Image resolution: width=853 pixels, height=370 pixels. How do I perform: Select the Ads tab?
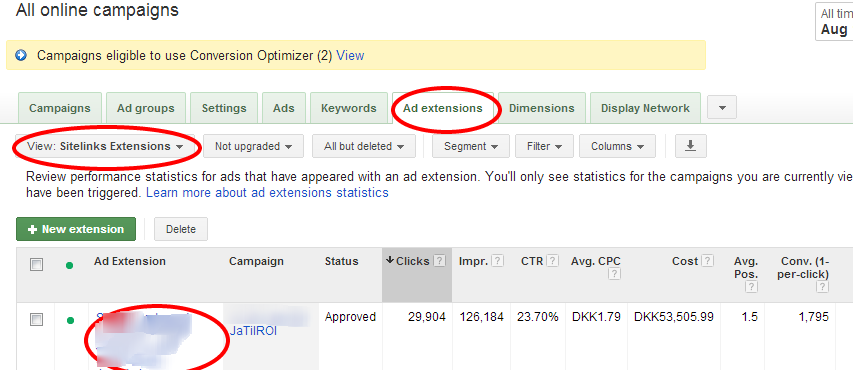pyautogui.click(x=284, y=108)
